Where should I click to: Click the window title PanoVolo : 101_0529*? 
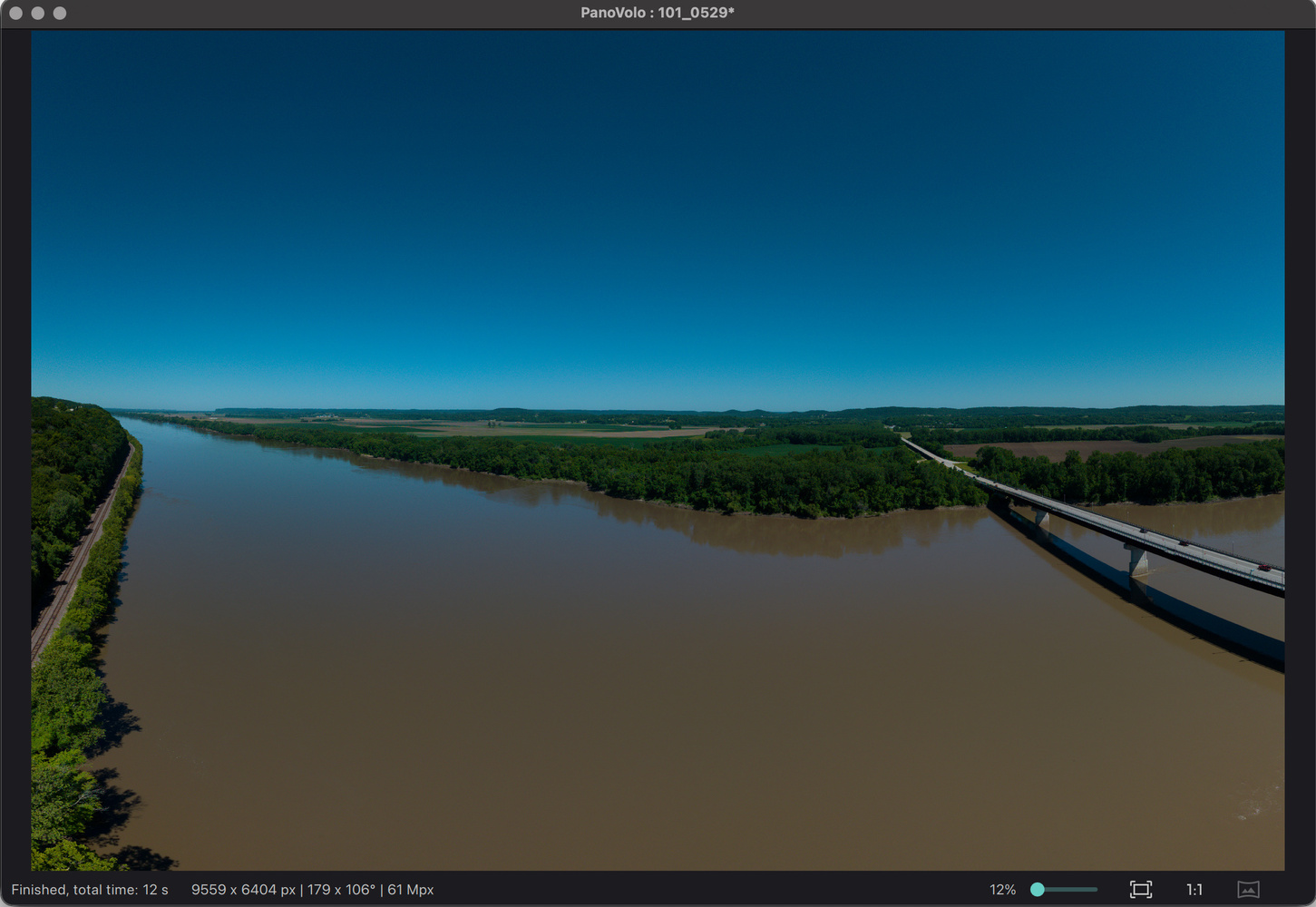coord(658,13)
